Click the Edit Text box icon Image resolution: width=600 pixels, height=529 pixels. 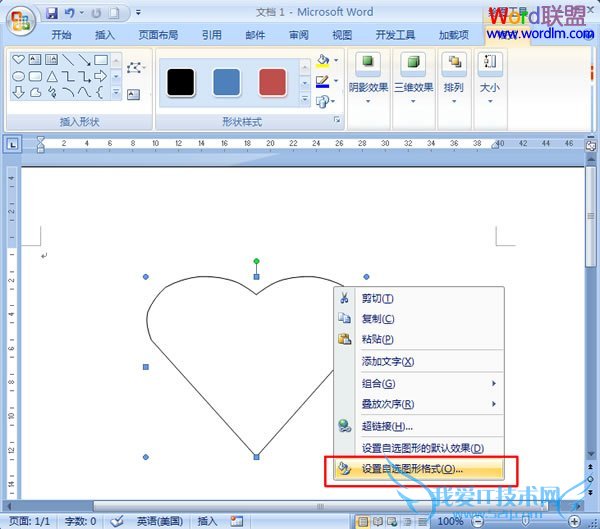point(133,94)
